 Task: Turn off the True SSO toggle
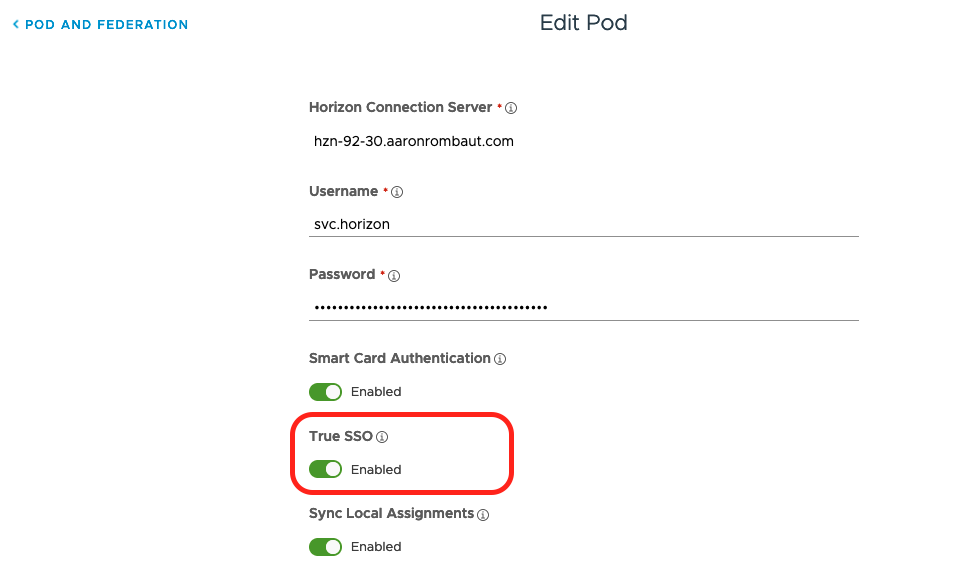tap(325, 469)
